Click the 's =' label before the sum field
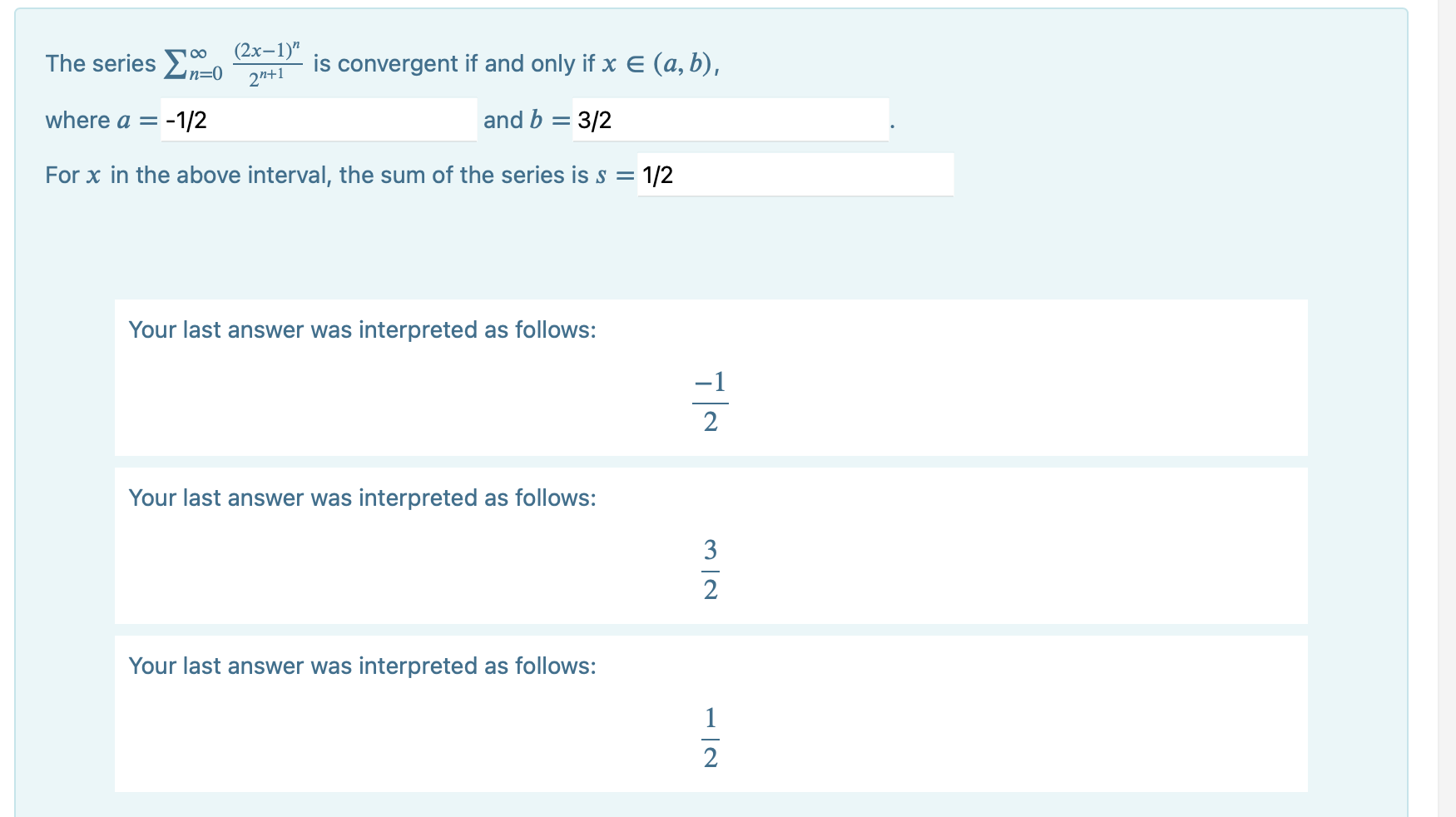 pos(614,175)
